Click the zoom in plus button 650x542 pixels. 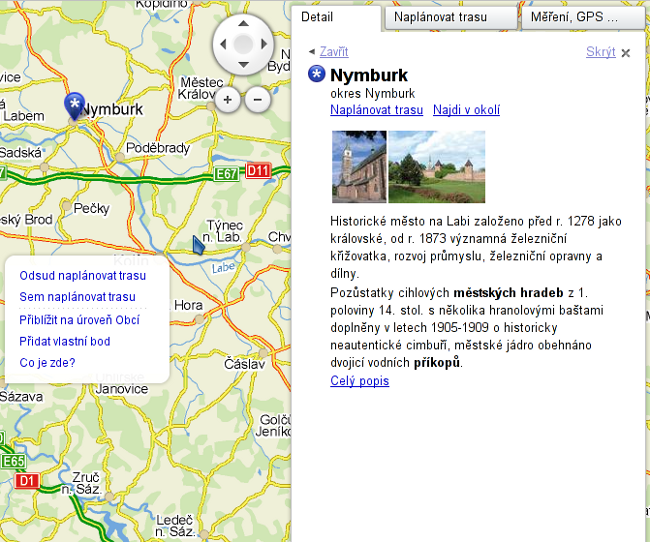click(227, 99)
